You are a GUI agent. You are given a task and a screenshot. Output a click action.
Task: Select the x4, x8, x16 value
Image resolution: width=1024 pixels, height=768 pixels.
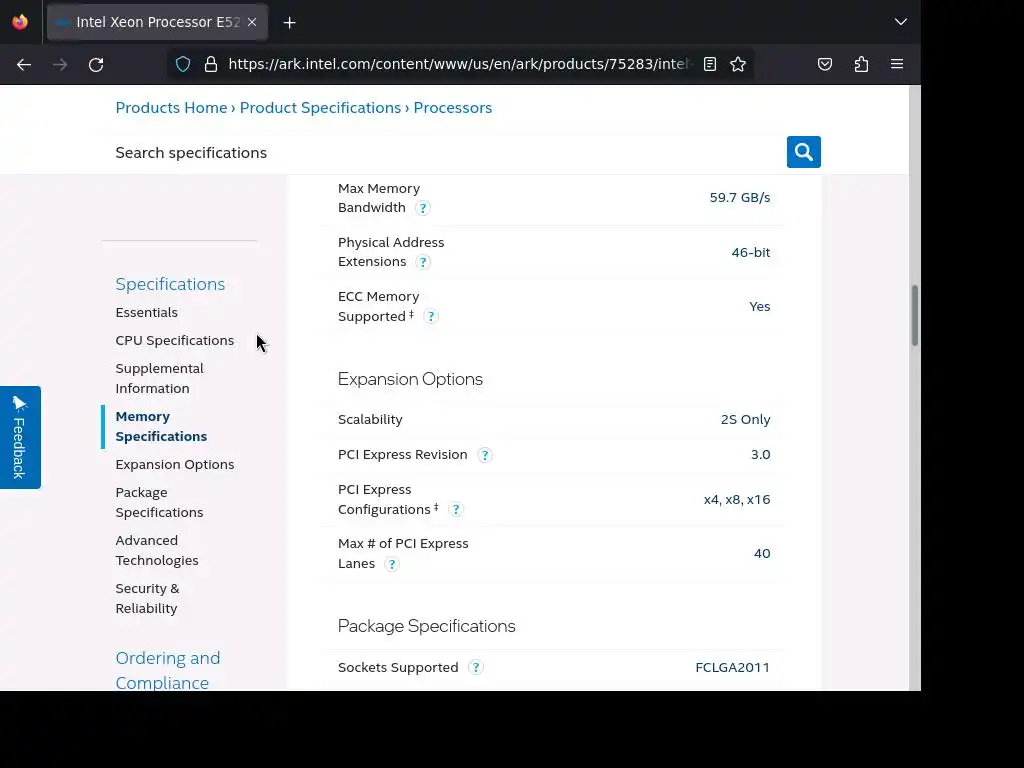737,500
